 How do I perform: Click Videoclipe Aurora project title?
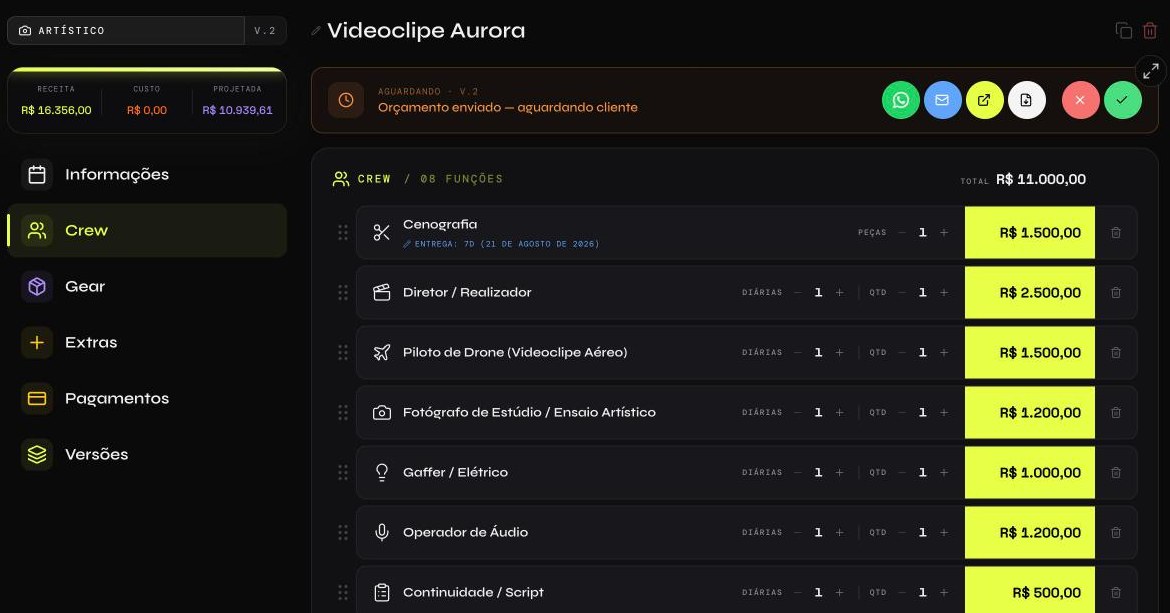pos(426,31)
